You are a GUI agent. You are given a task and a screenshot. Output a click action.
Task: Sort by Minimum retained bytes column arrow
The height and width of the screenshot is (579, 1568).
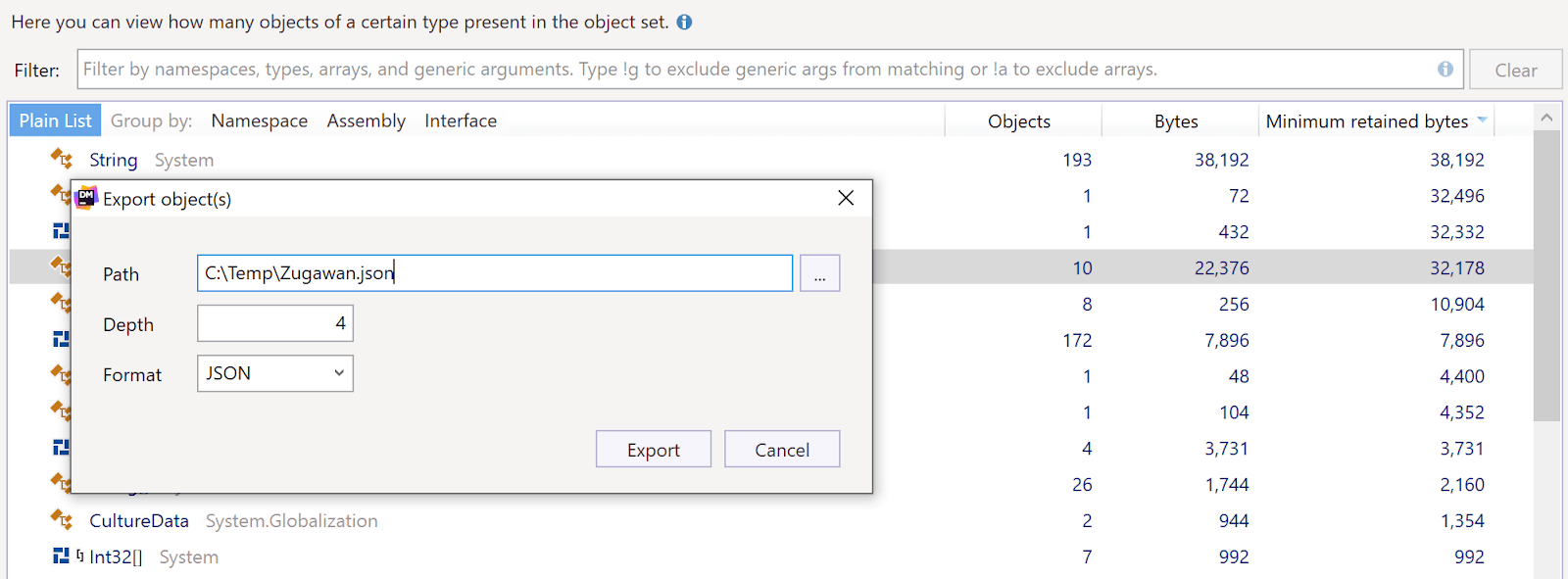pos(1482,120)
